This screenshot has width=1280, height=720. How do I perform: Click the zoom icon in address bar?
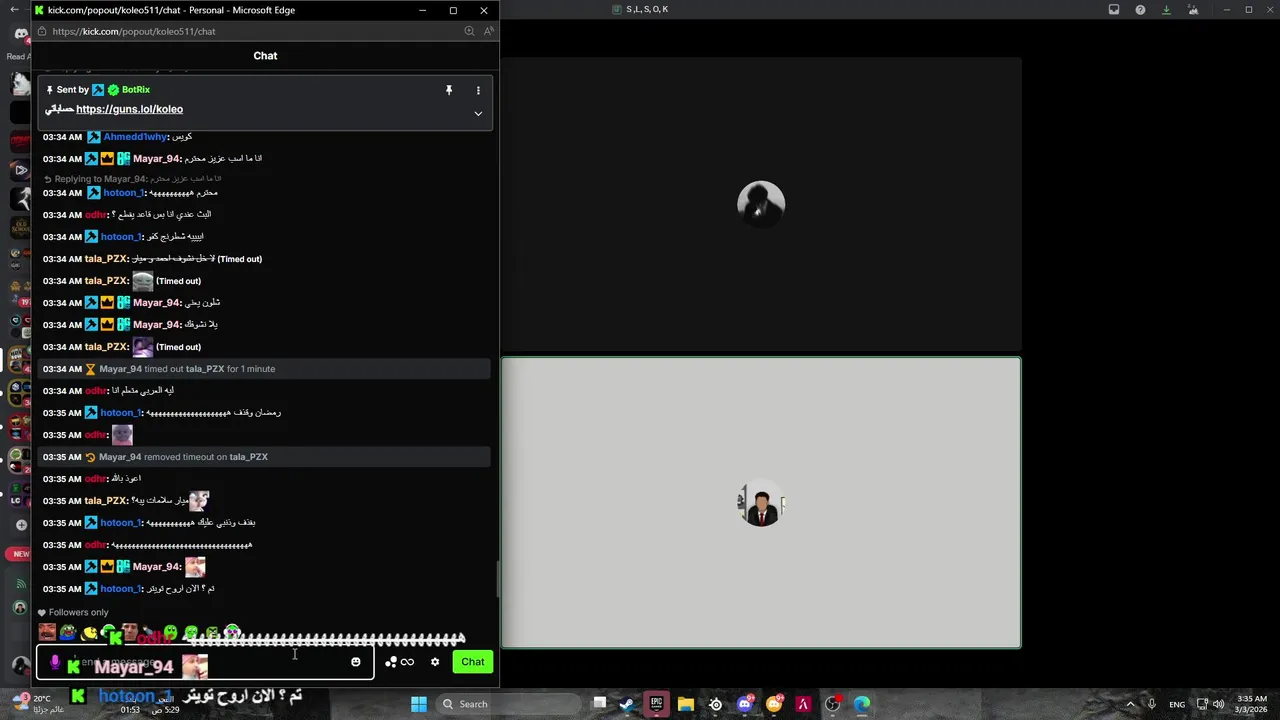[x=469, y=31]
